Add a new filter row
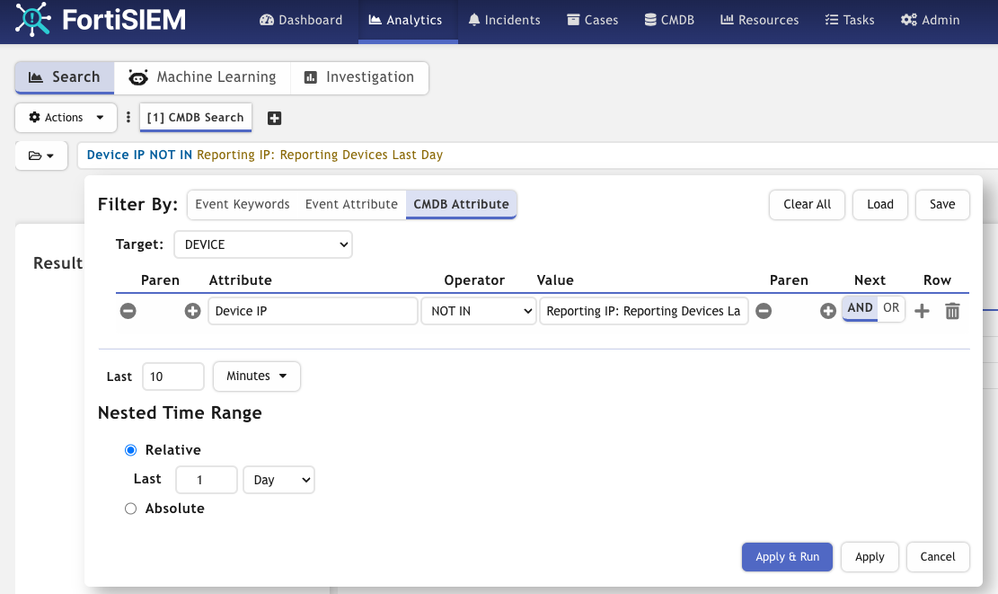 click(x=922, y=311)
